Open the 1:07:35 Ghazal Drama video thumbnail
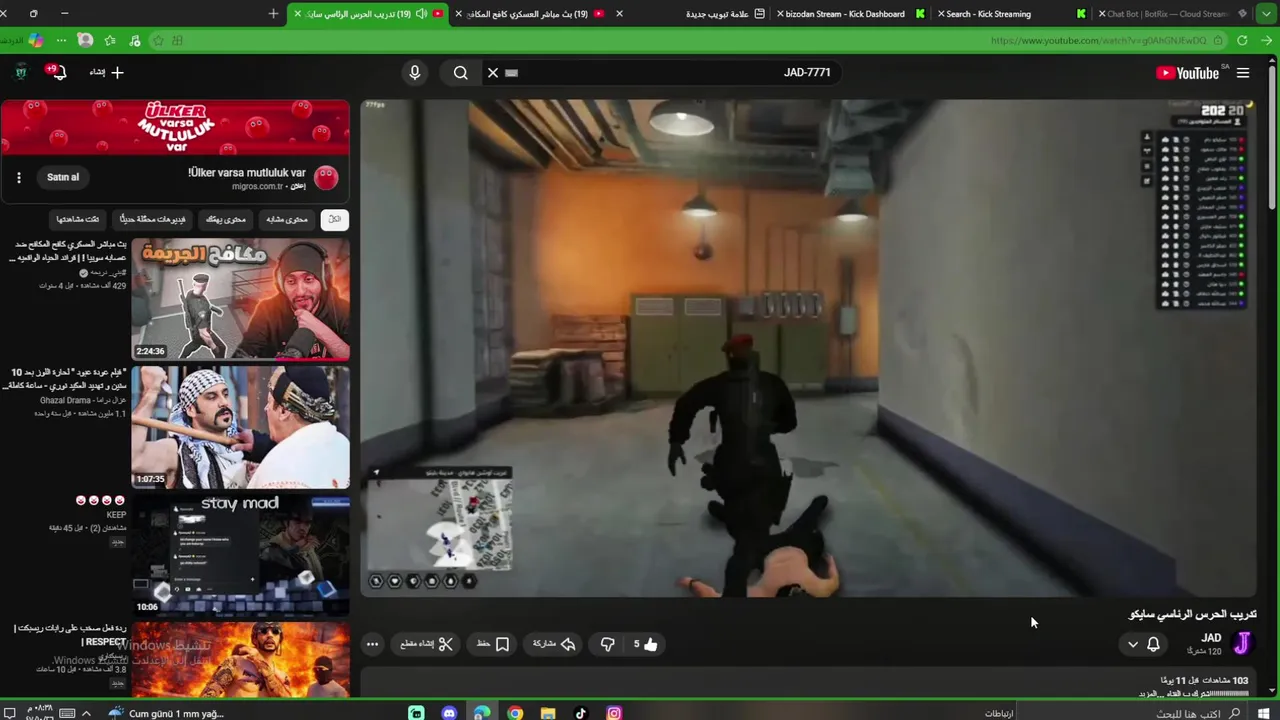1280x720 pixels. click(x=240, y=427)
